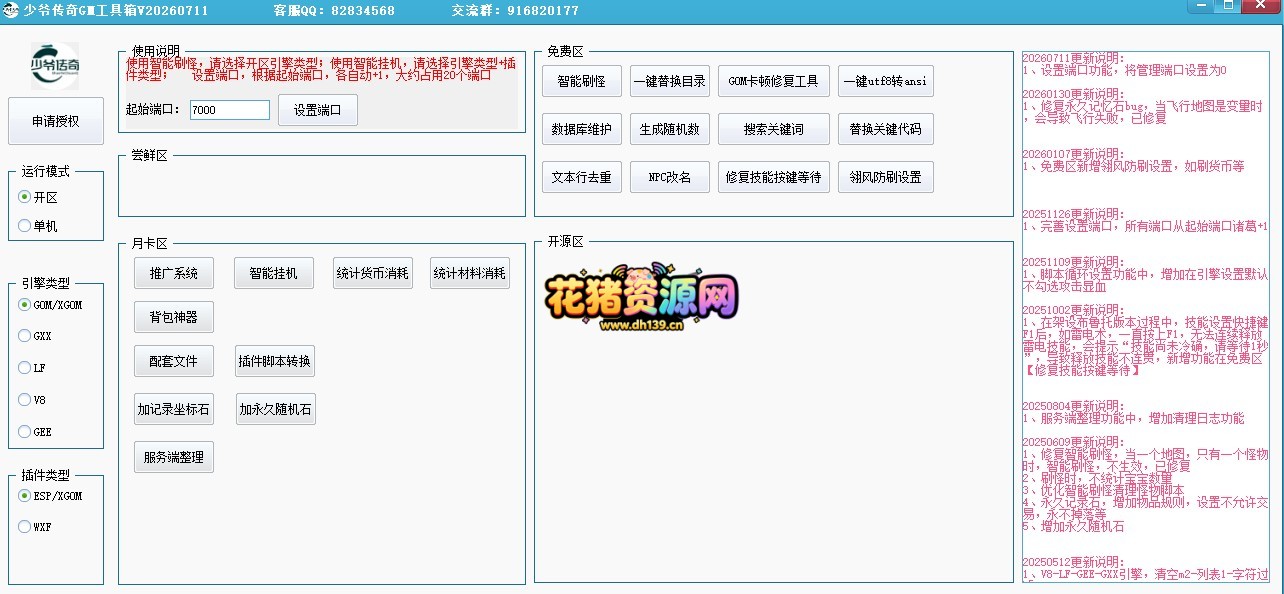Click the 替换关键代码 button
This screenshot has width=1284, height=594.
tap(886, 129)
